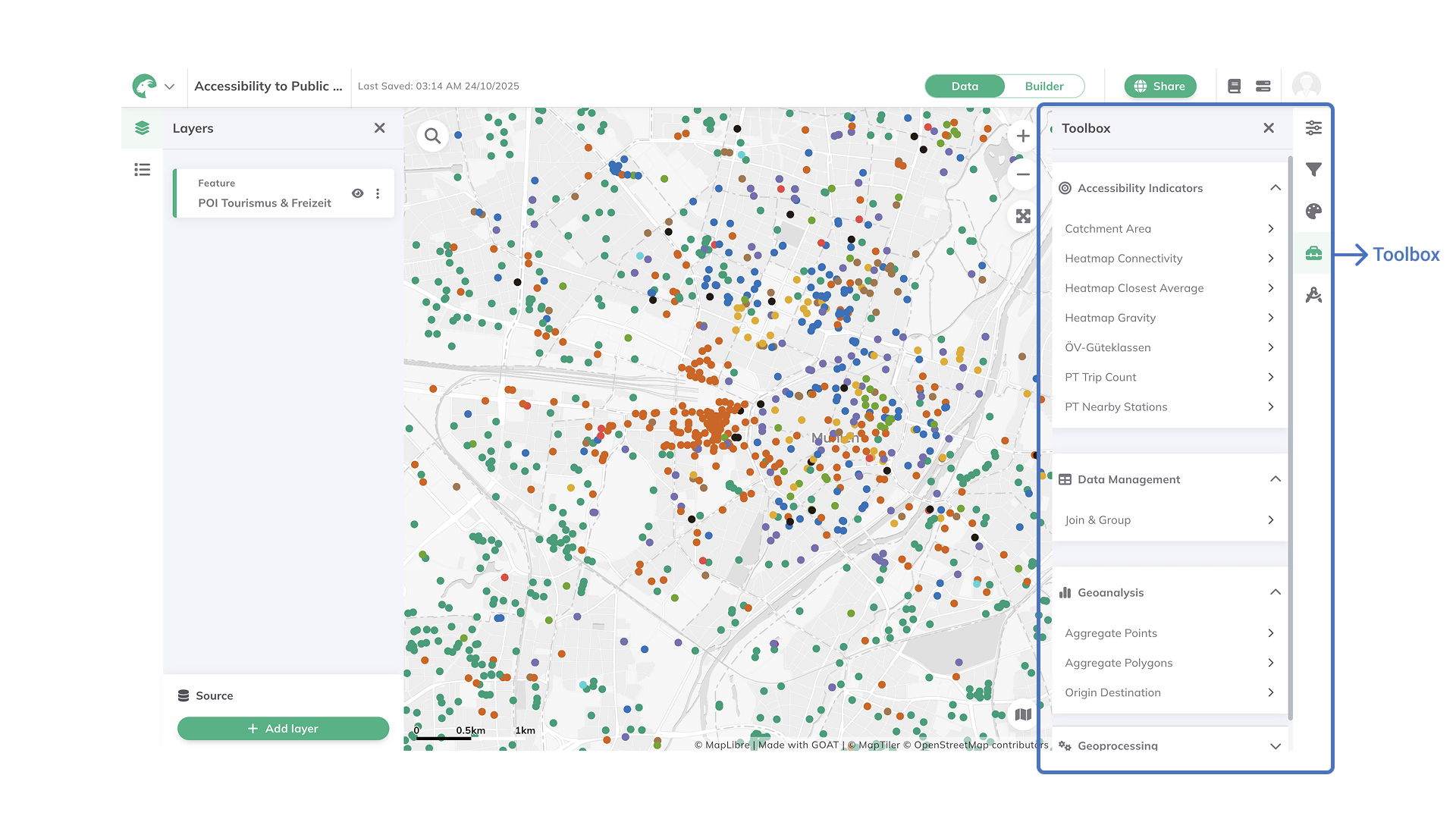1456x819 pixels.
Task: Open the Toolbox icon in sidebar
Action: [1313, 253]
